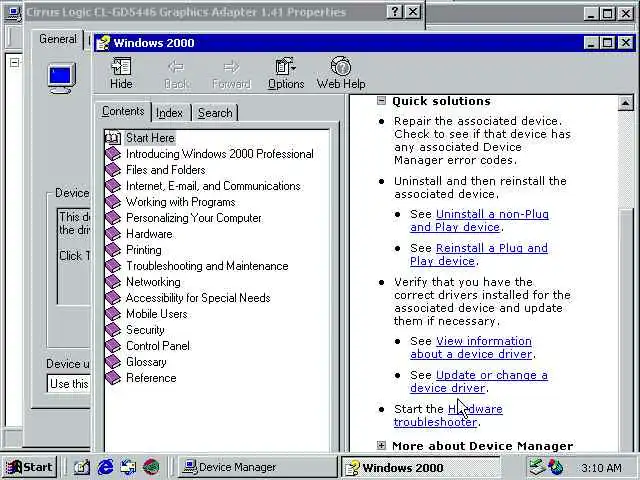
Task: Collapse tree node in Device Manager window
Action: (x=14, y=62)
